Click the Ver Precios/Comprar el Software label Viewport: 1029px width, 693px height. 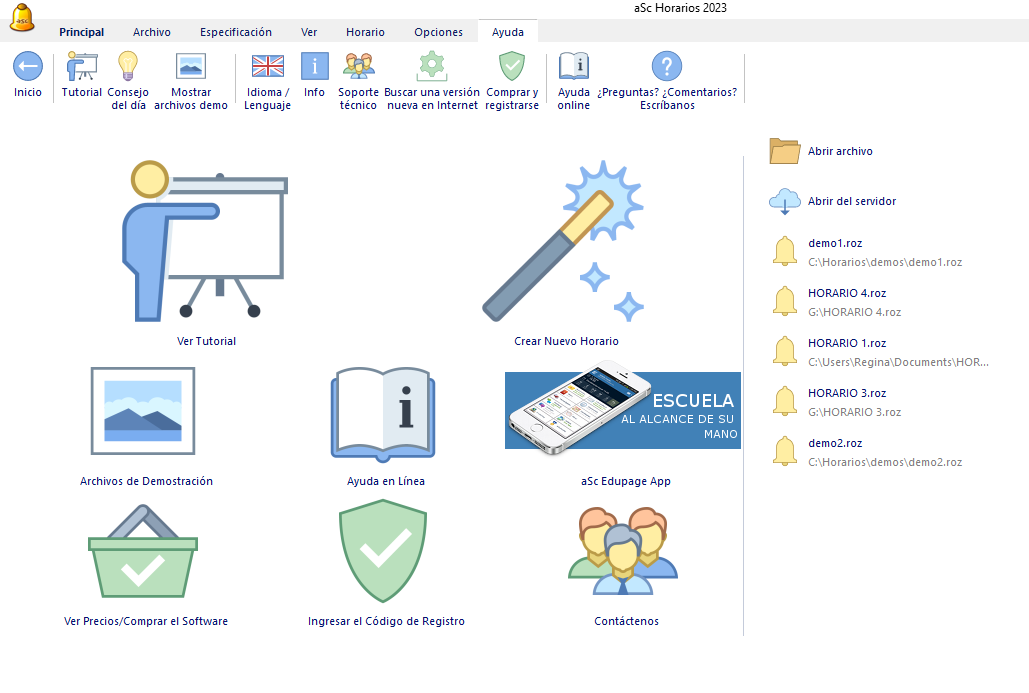tap(146, 621)
